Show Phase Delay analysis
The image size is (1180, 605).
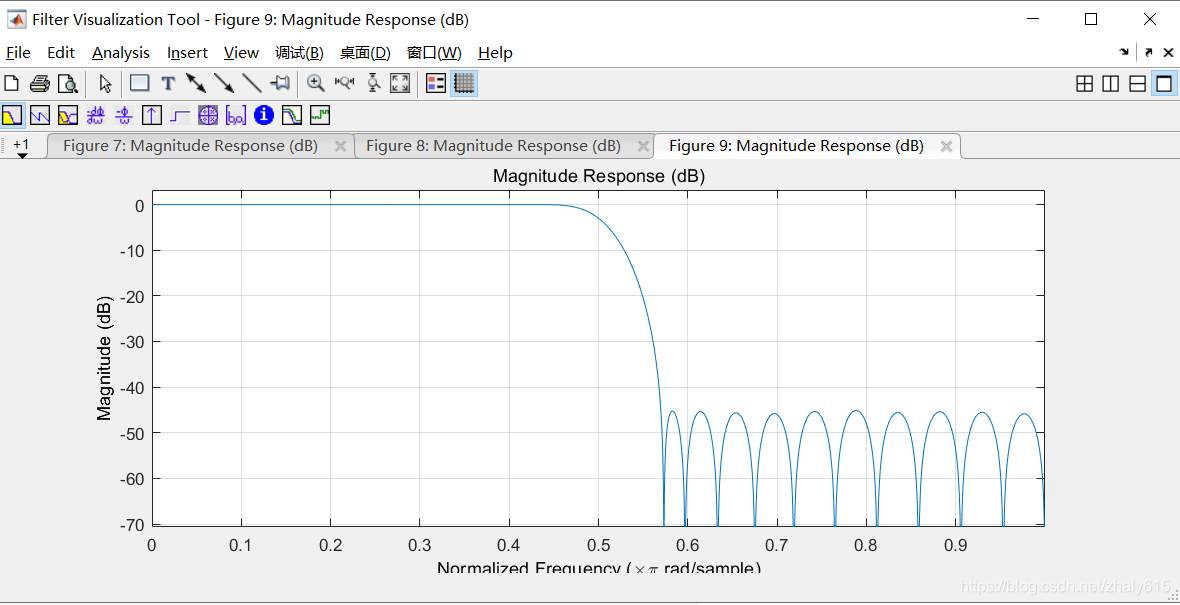(x=124, y=115)
